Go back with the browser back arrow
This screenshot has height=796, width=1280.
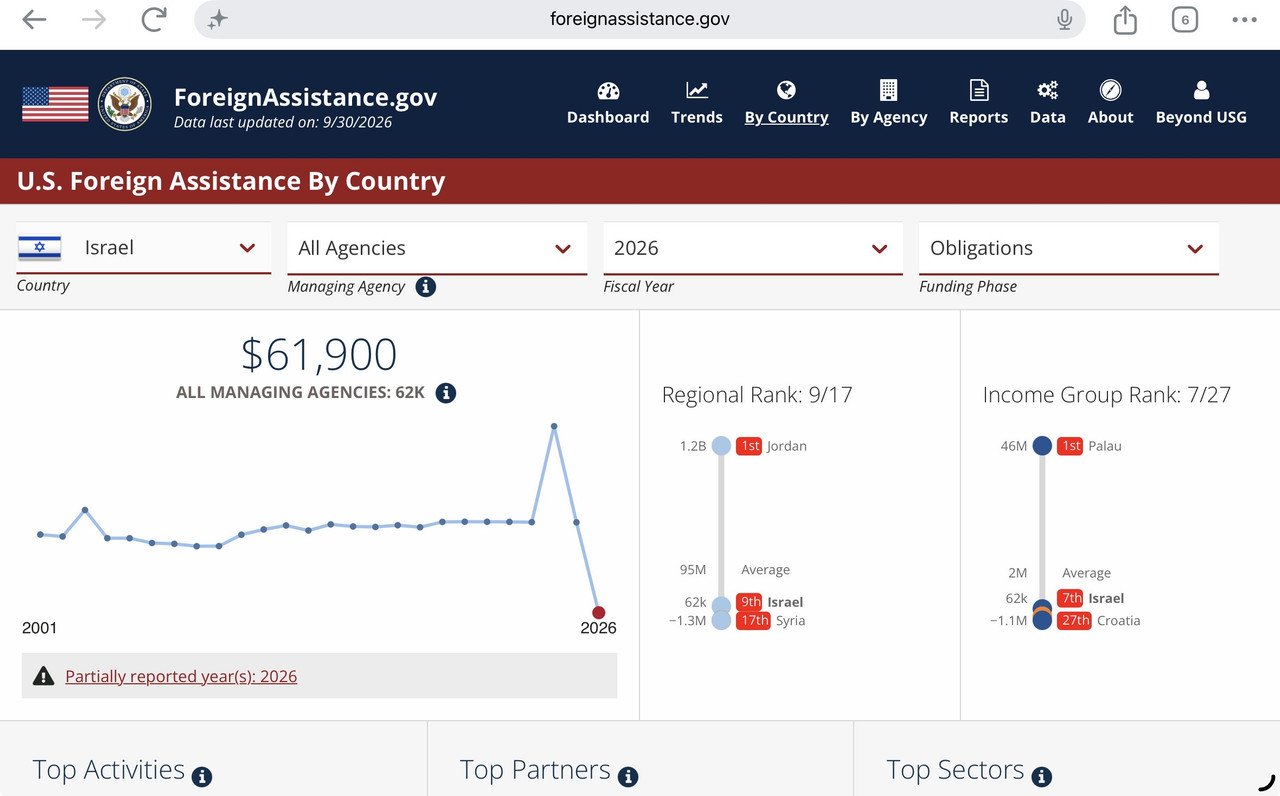[34, 20]
